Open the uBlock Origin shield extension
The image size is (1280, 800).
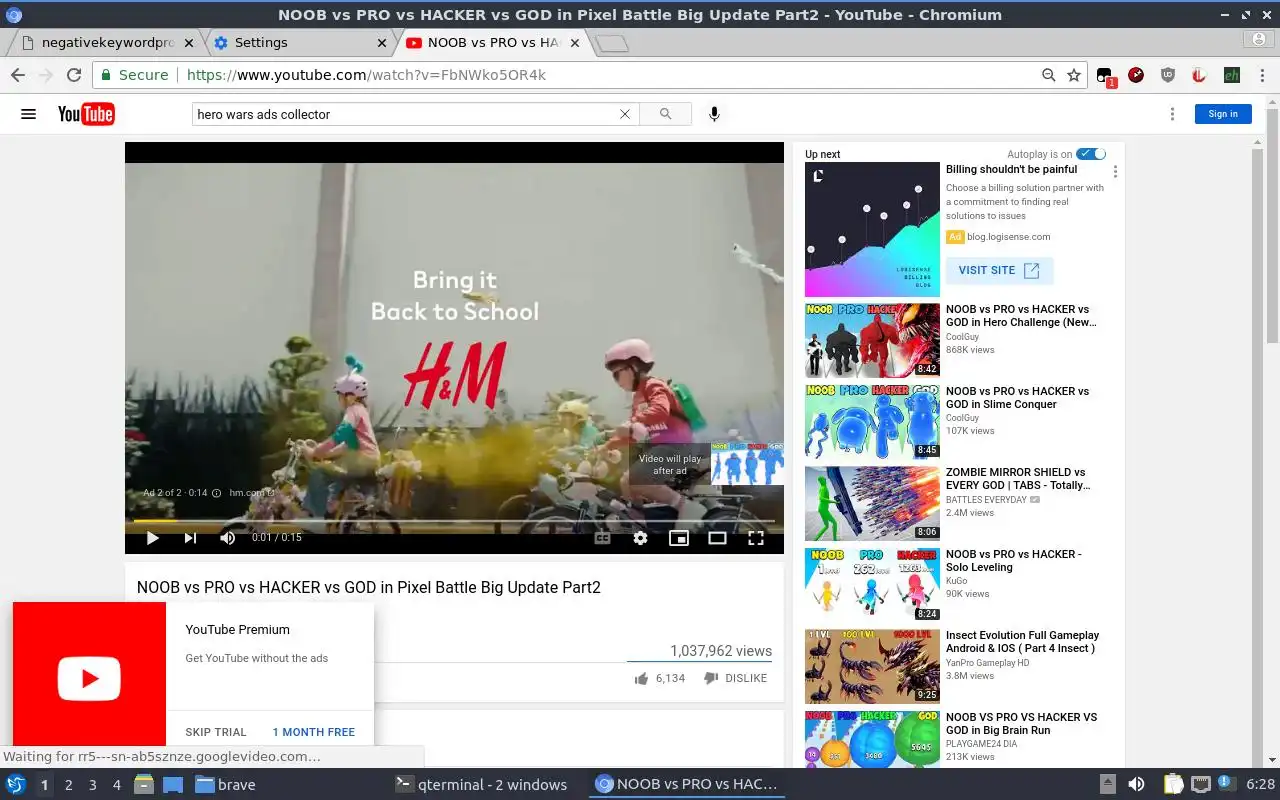click(1167, 75)
